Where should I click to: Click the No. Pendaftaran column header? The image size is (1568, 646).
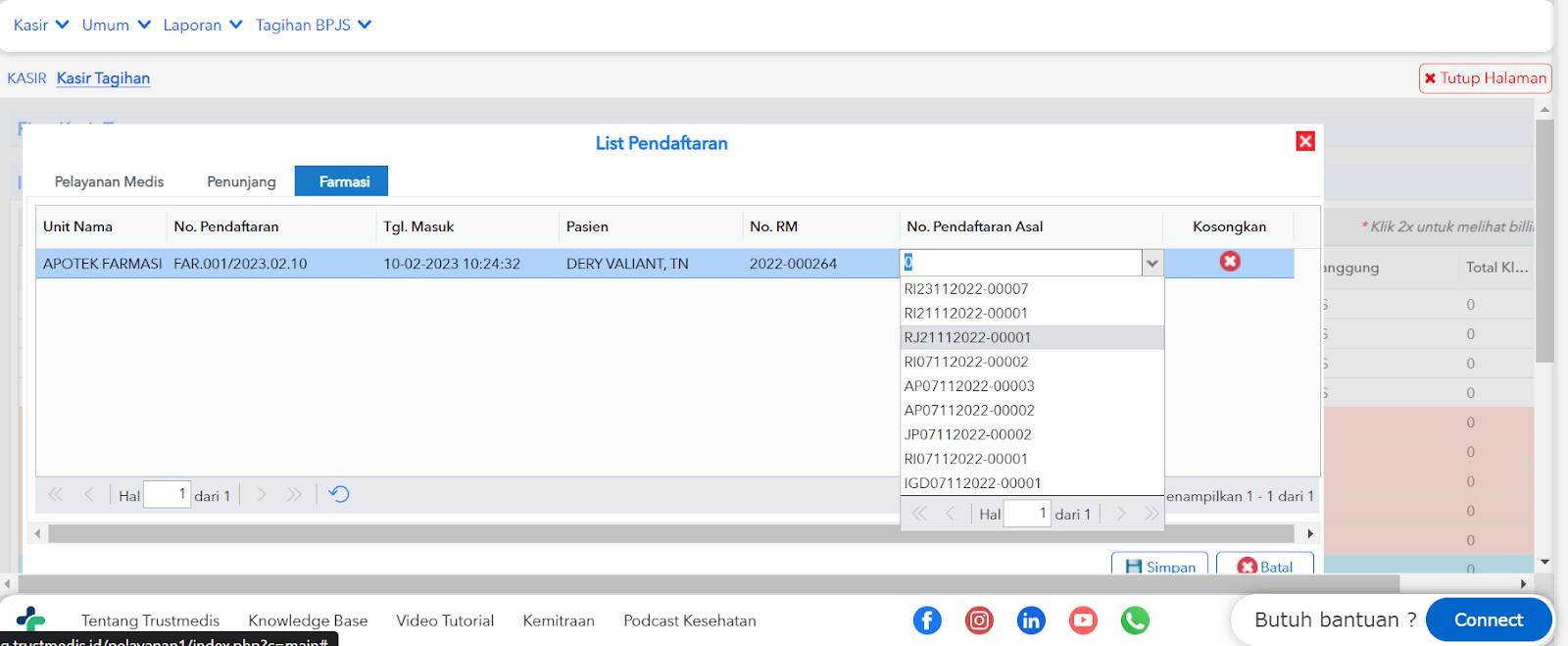coord(271,226)
